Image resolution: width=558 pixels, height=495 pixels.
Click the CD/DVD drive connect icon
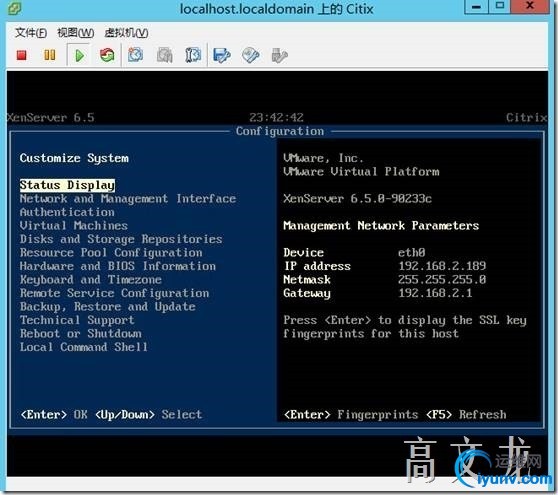(x=251, y=56)
